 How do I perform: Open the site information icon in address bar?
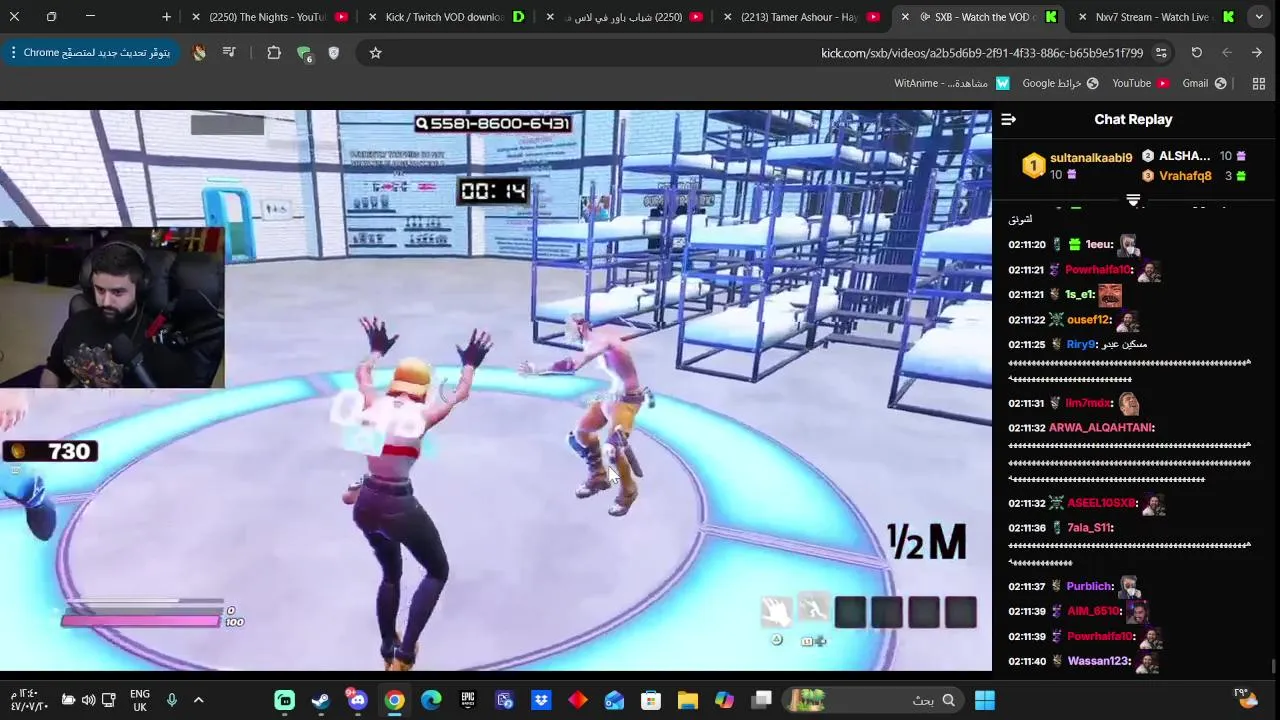point(1161,53)
